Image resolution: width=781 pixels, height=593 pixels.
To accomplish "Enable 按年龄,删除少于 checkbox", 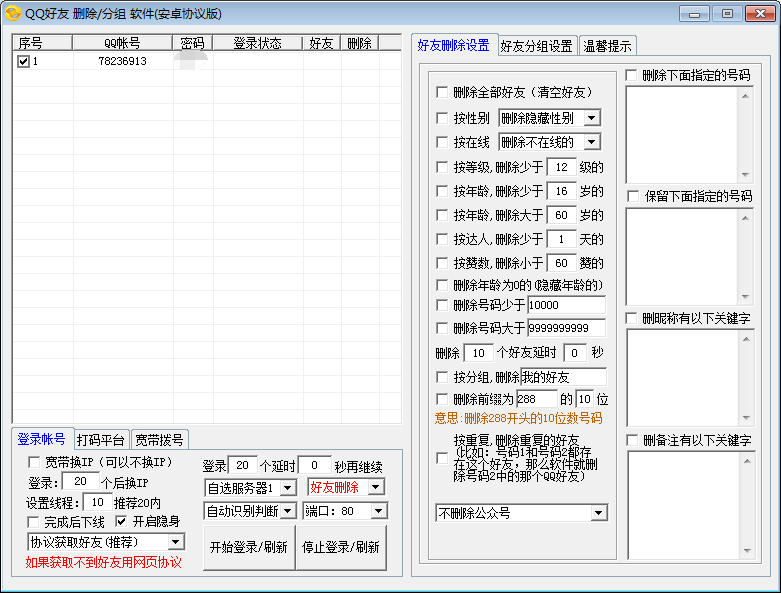I will coord(441,191).
